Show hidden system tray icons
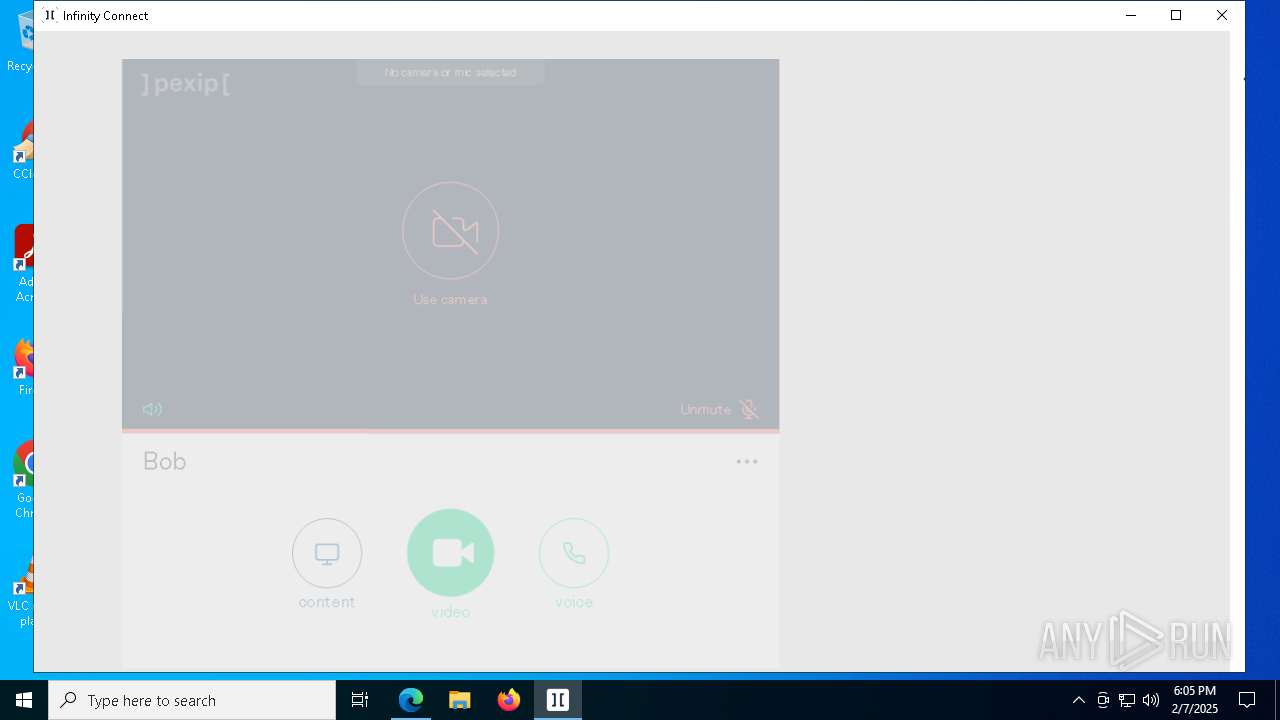1280x720 pixels. click(1078, 700)
